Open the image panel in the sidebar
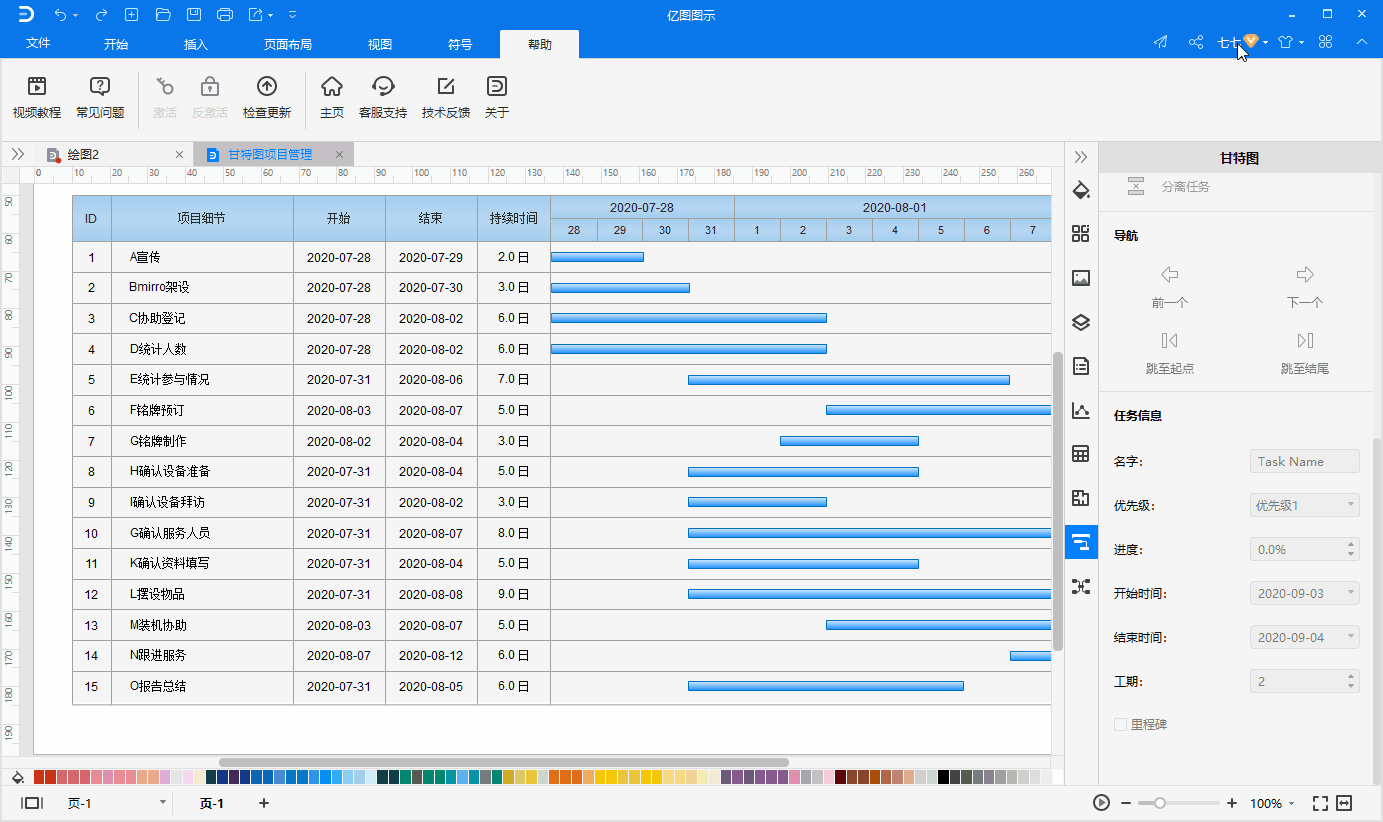Image resolution: width=1383 pixels, height=822 pixels. pos(1080,278)
